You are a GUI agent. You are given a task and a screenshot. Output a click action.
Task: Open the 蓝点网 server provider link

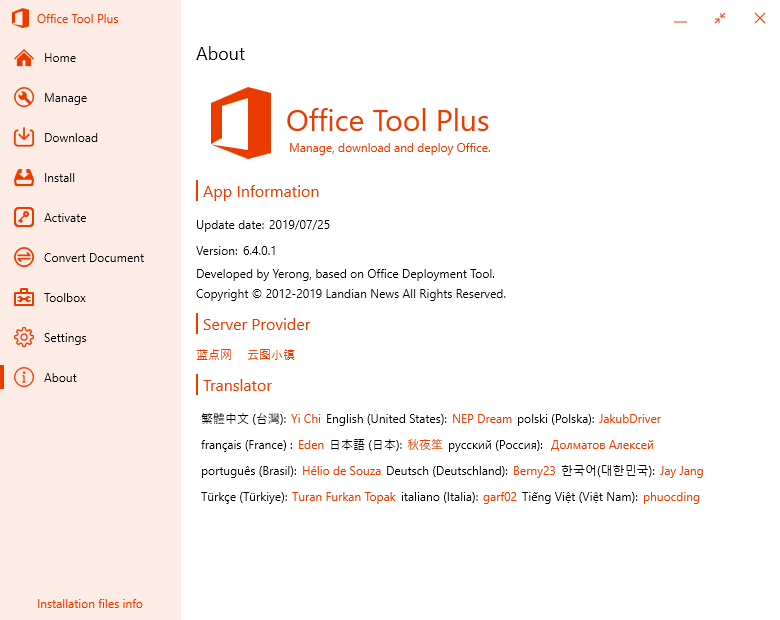tap(214, 354)
